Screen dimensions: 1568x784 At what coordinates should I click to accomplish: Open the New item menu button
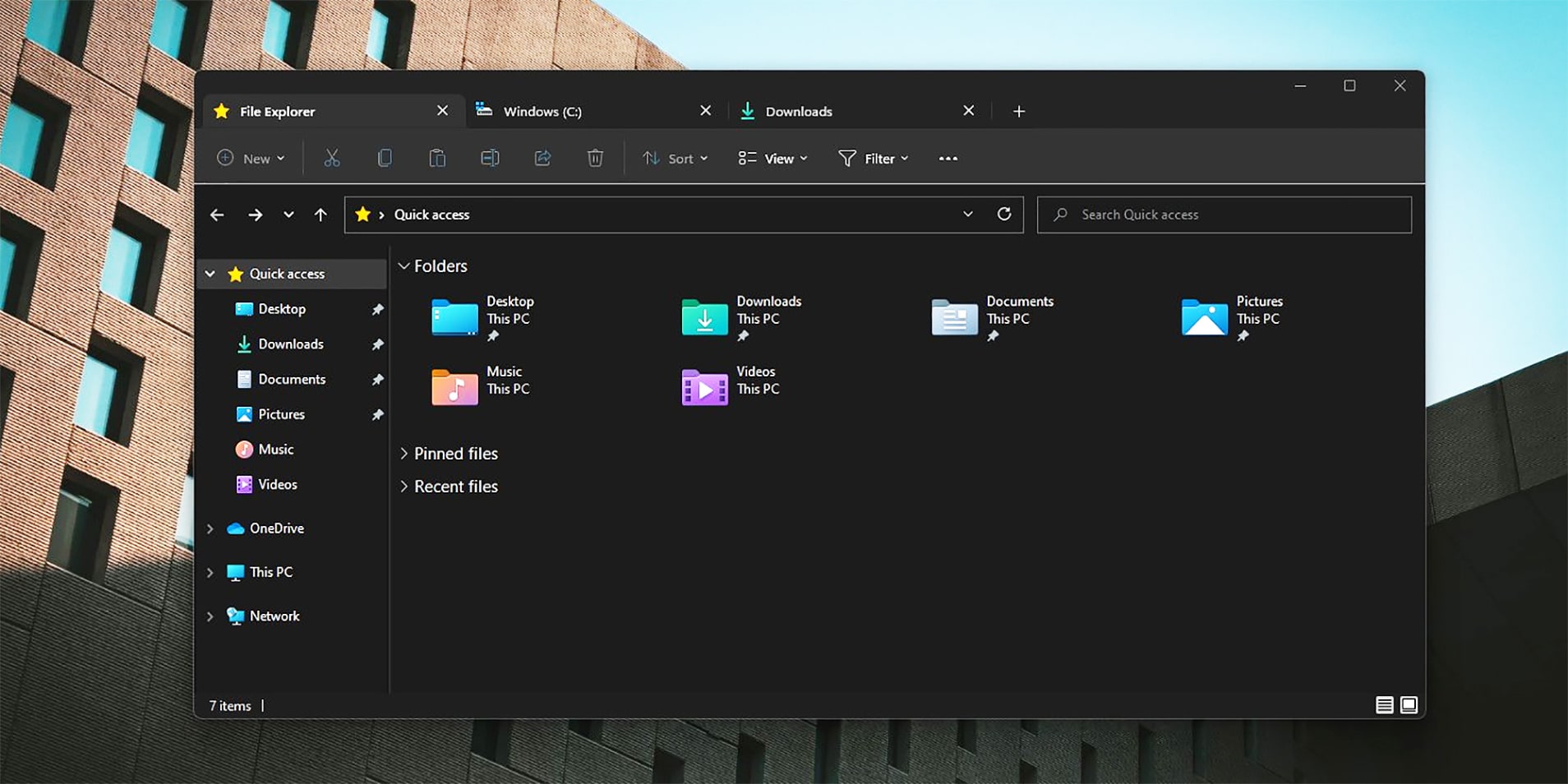[251, 159]
